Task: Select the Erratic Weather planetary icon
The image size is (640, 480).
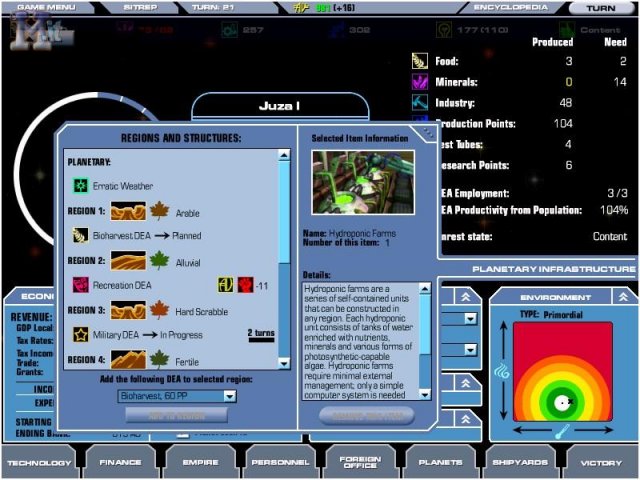Action: [x=80, y=186]
